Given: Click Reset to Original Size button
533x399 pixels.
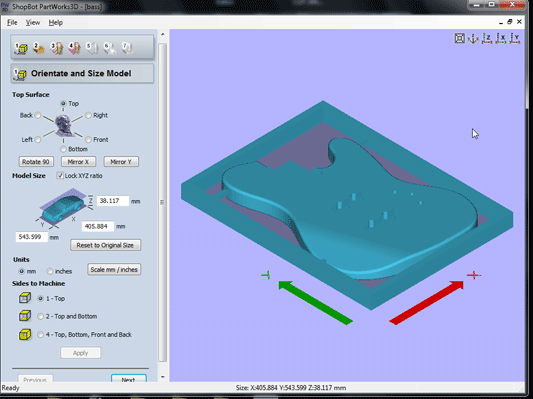Looking at the screenshot, I should pyautogui.click(x=105, y=245).
